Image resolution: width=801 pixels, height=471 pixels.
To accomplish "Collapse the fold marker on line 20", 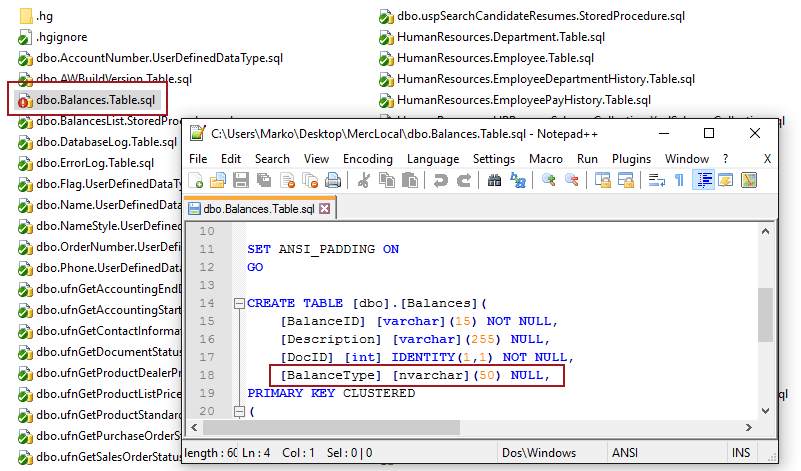I will (239, 411).
